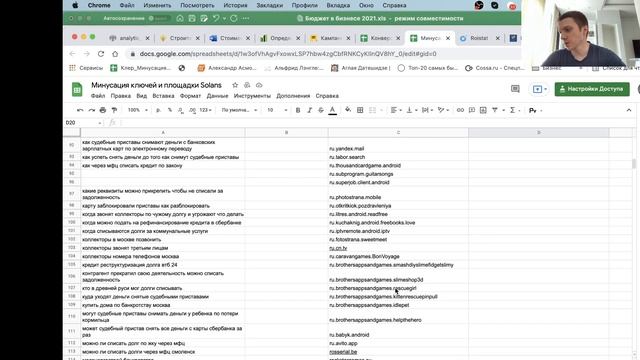640x360 pixels.
Task: Insert chart via toolbar icon
Action: pyautogui.click(x=483, y=110)
